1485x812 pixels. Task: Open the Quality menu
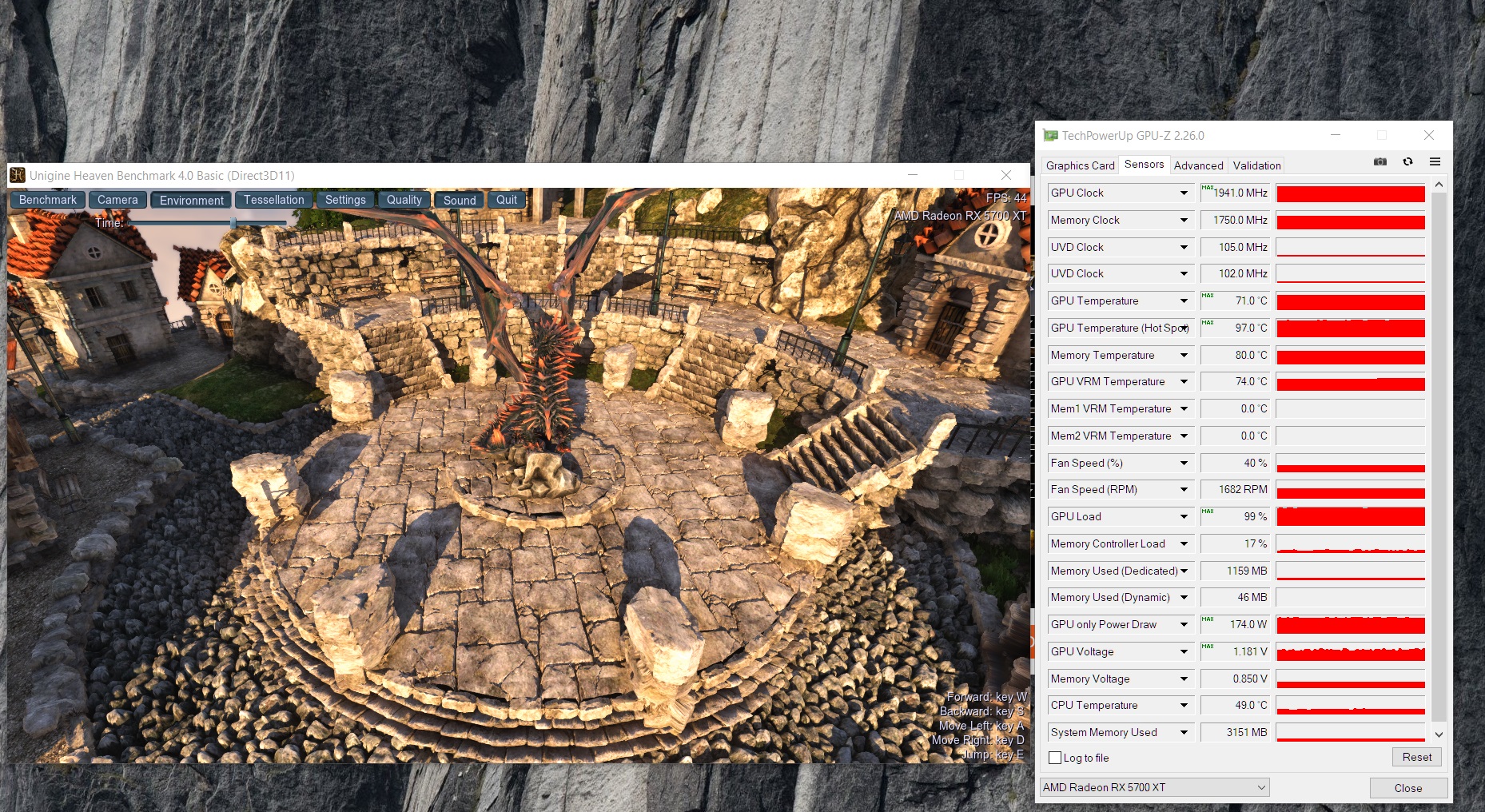coord(404,200)
